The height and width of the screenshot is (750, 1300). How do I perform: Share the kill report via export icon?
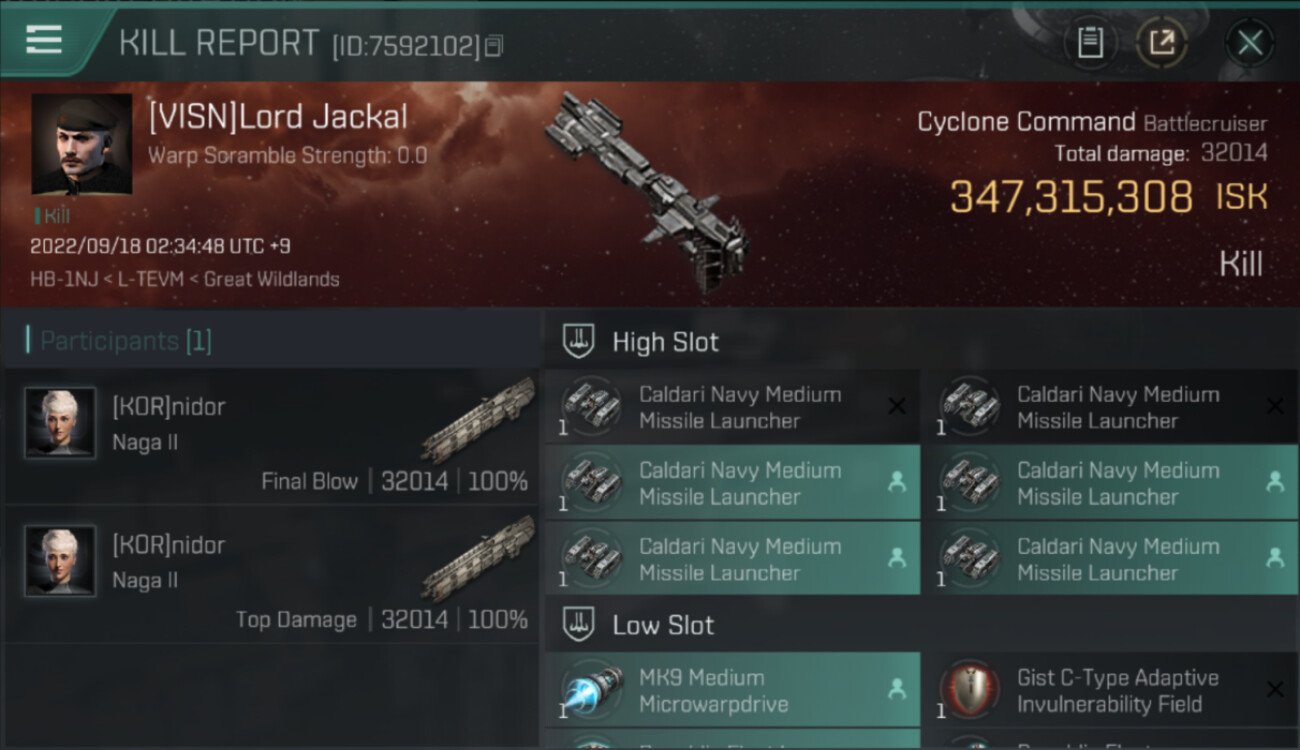[x=1161, y=42]
